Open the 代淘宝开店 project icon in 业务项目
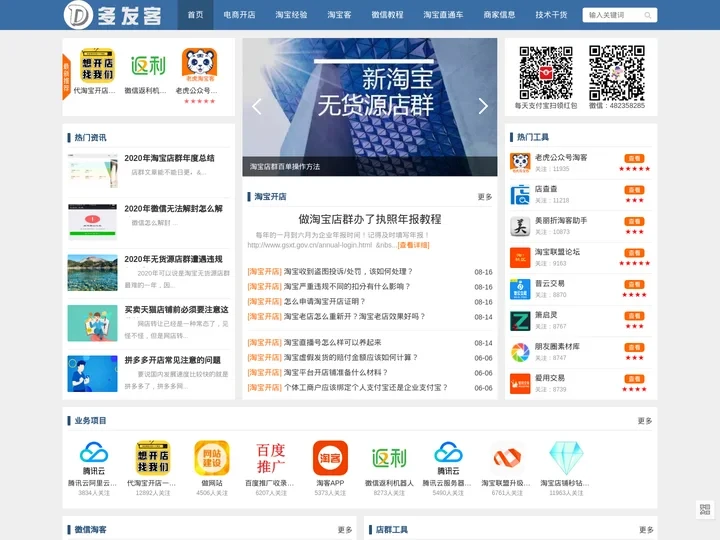This screenshot has width=720, height=540. click(153, 458)
